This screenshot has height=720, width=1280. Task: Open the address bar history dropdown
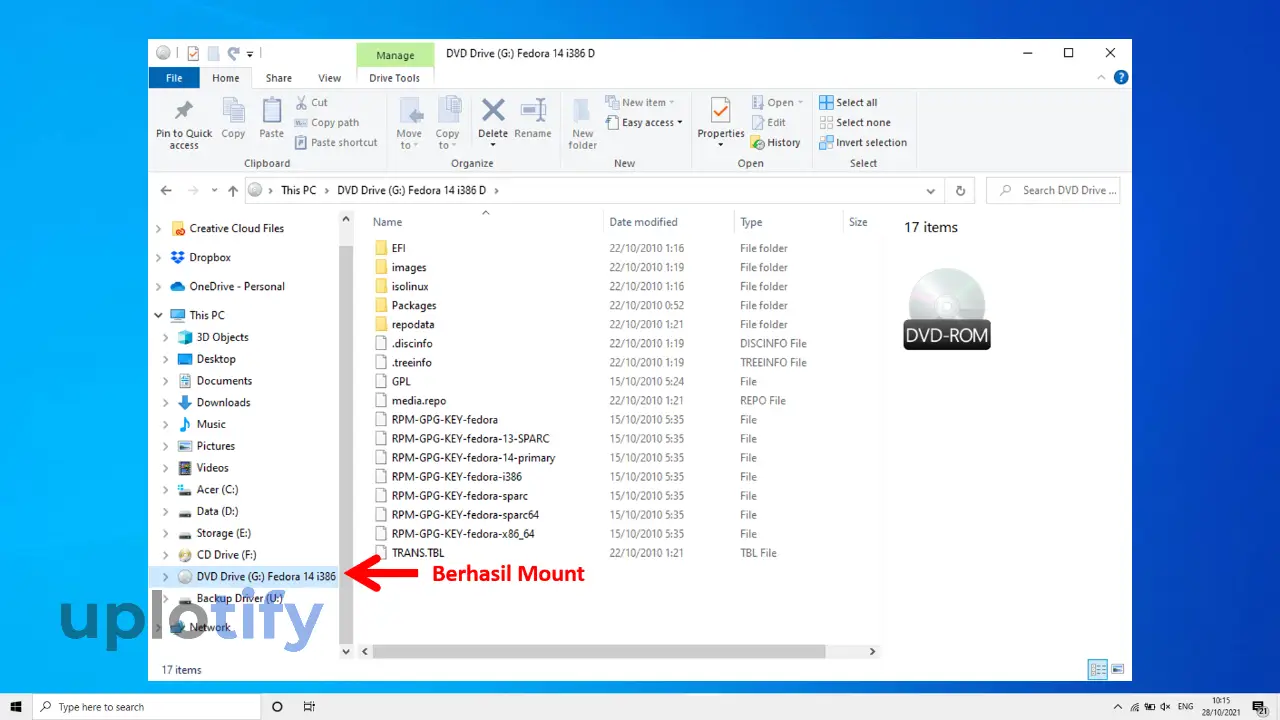(931, 190)
